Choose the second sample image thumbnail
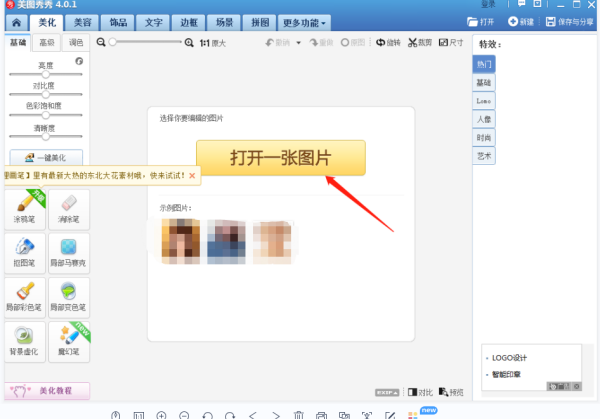This screenshot has height=419, width=600. (x=226, y=241)
